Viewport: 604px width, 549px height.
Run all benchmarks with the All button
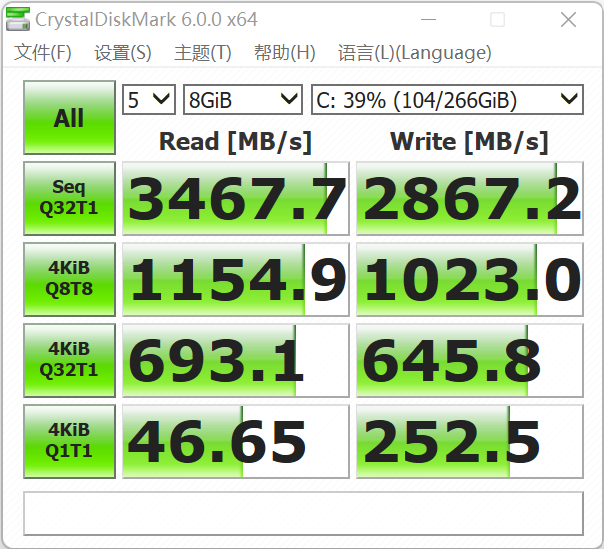pos(69,118)
